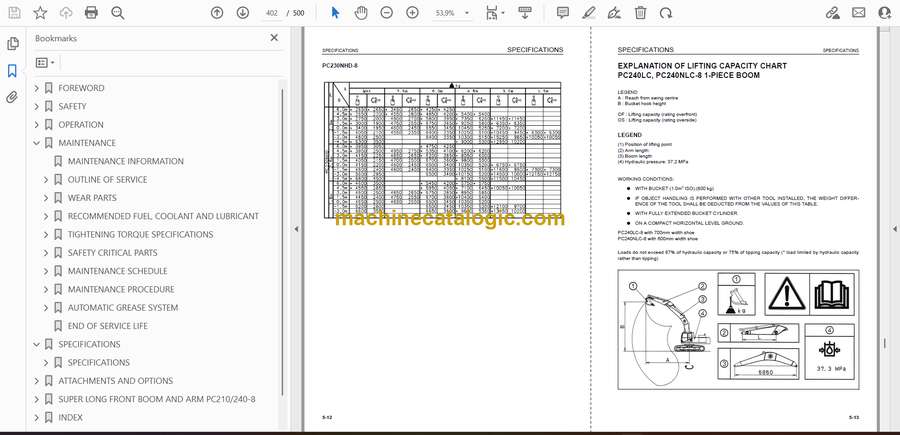
Task: Jump to END OF SERVICE LIFE
Action: [x=108, y=326]
